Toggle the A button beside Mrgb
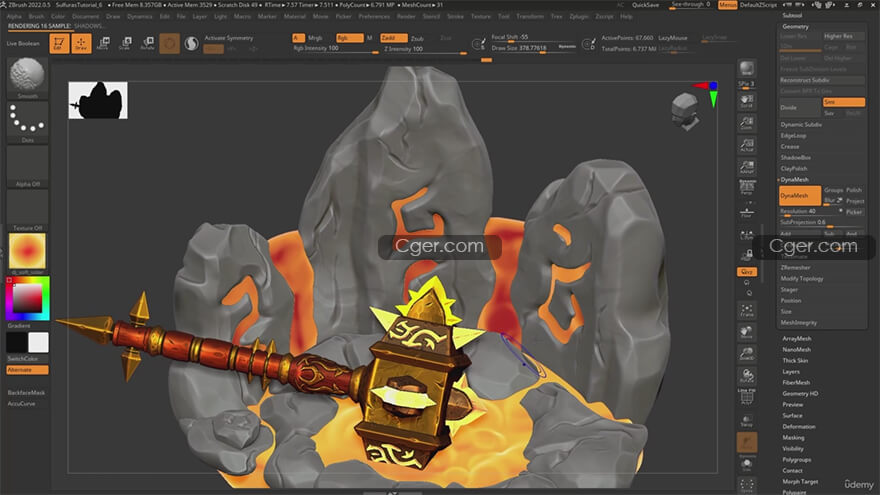Screen dimensions: 880x495 298,38
